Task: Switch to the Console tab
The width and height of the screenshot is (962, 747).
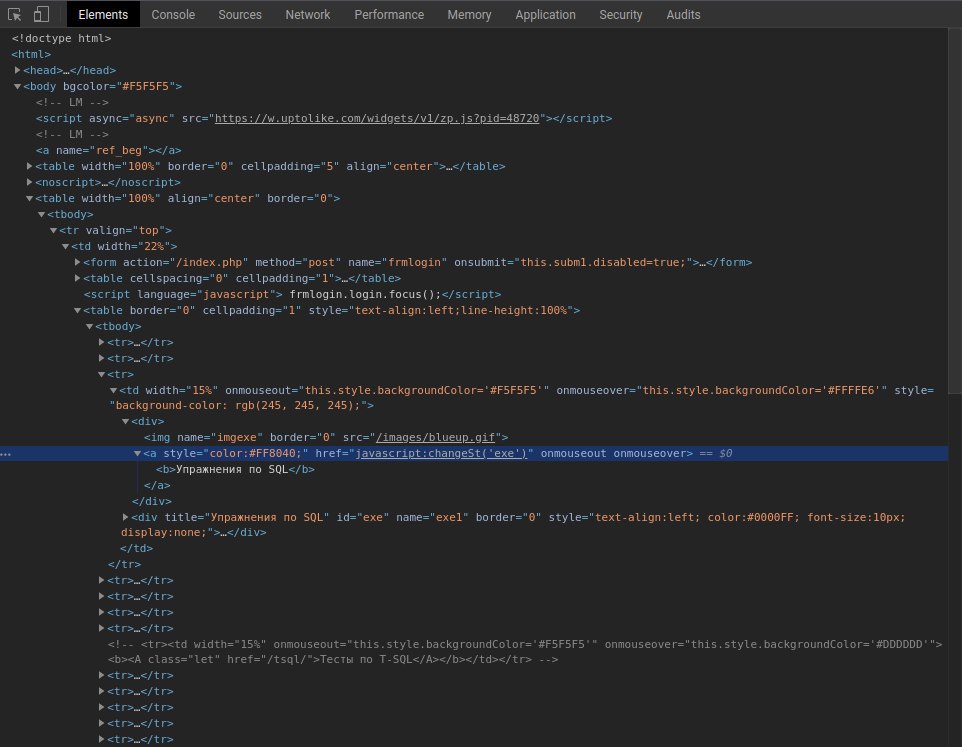Action: (x=173, y=15)
